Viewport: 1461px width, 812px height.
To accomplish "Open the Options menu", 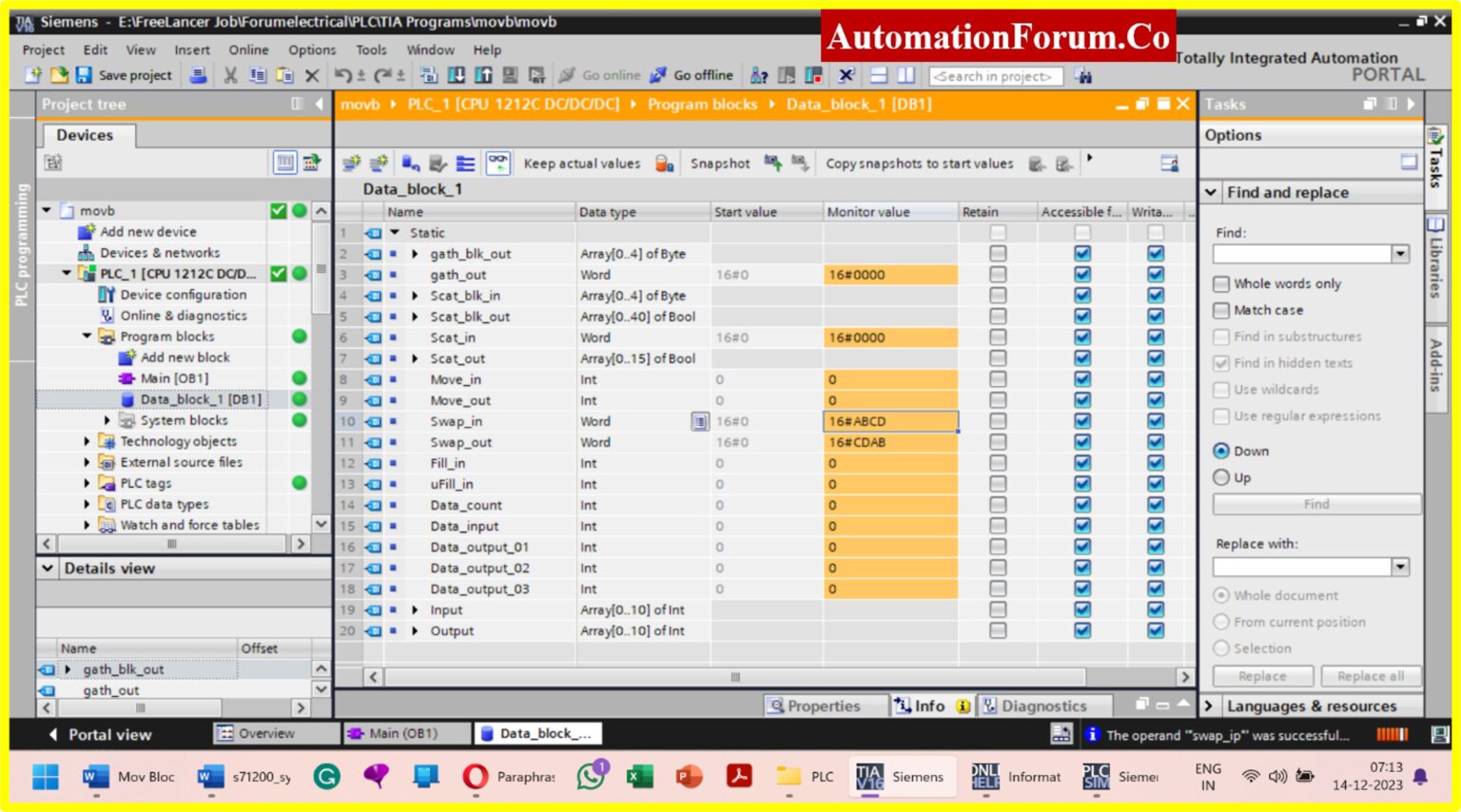I will [x=311, y=49].
